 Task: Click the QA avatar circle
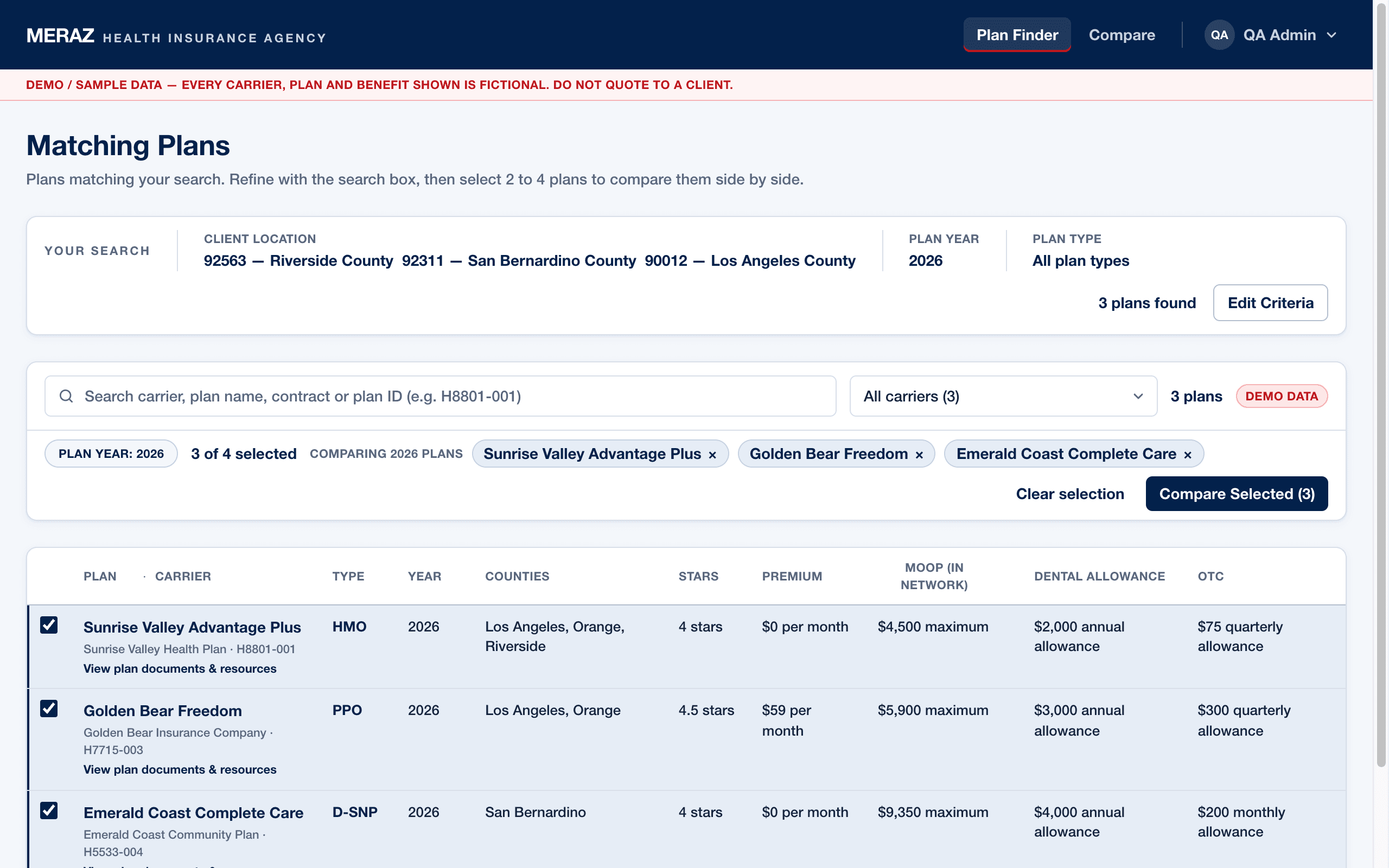(1219, 35)
